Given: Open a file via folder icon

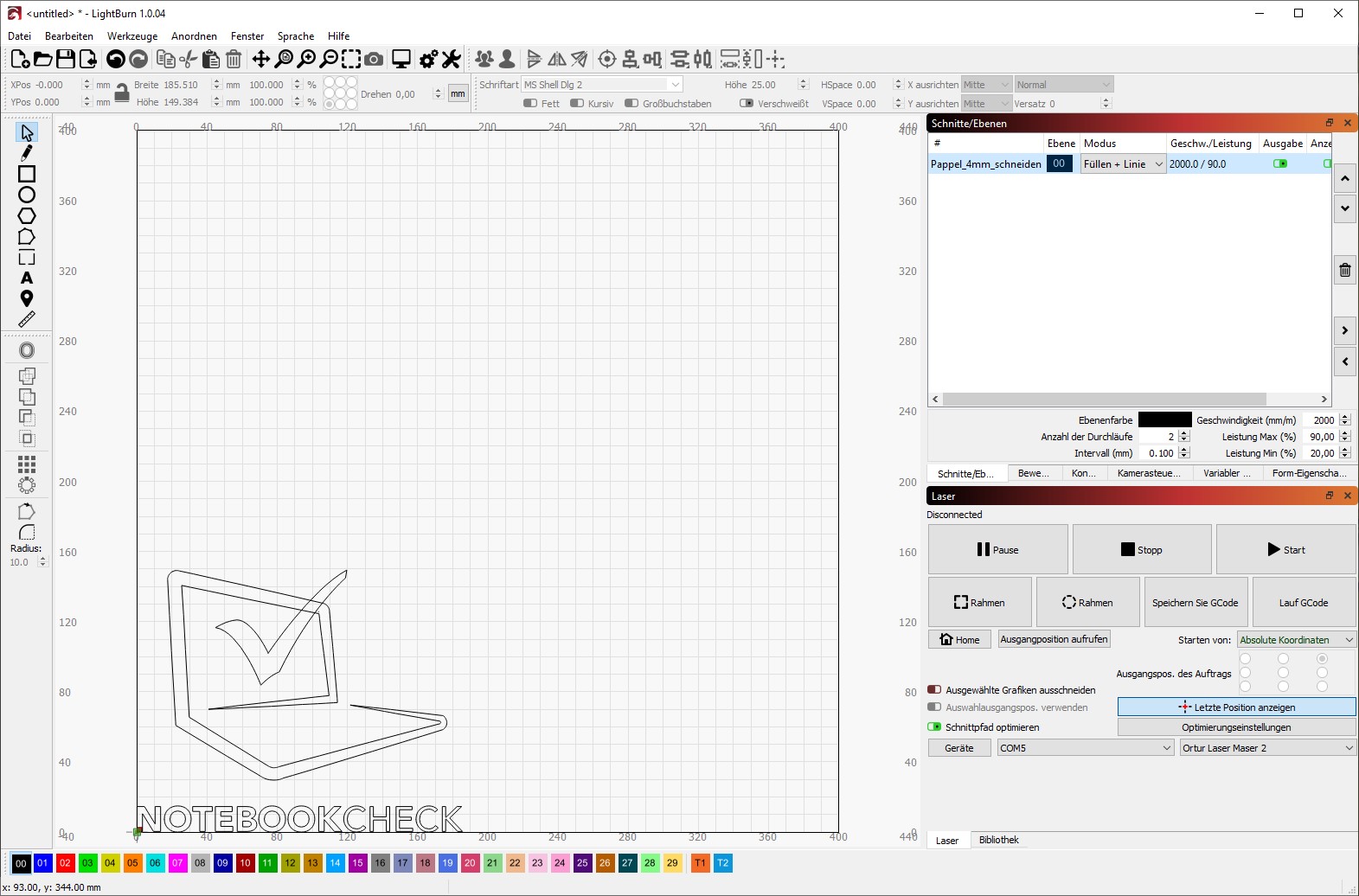Looking at the screenshot, I should pyautogui.click(x=42, y=59).
